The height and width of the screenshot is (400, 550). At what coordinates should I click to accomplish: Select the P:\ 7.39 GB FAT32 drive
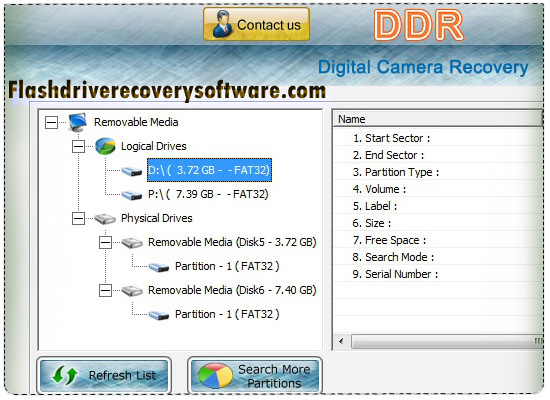click(208, 194)
